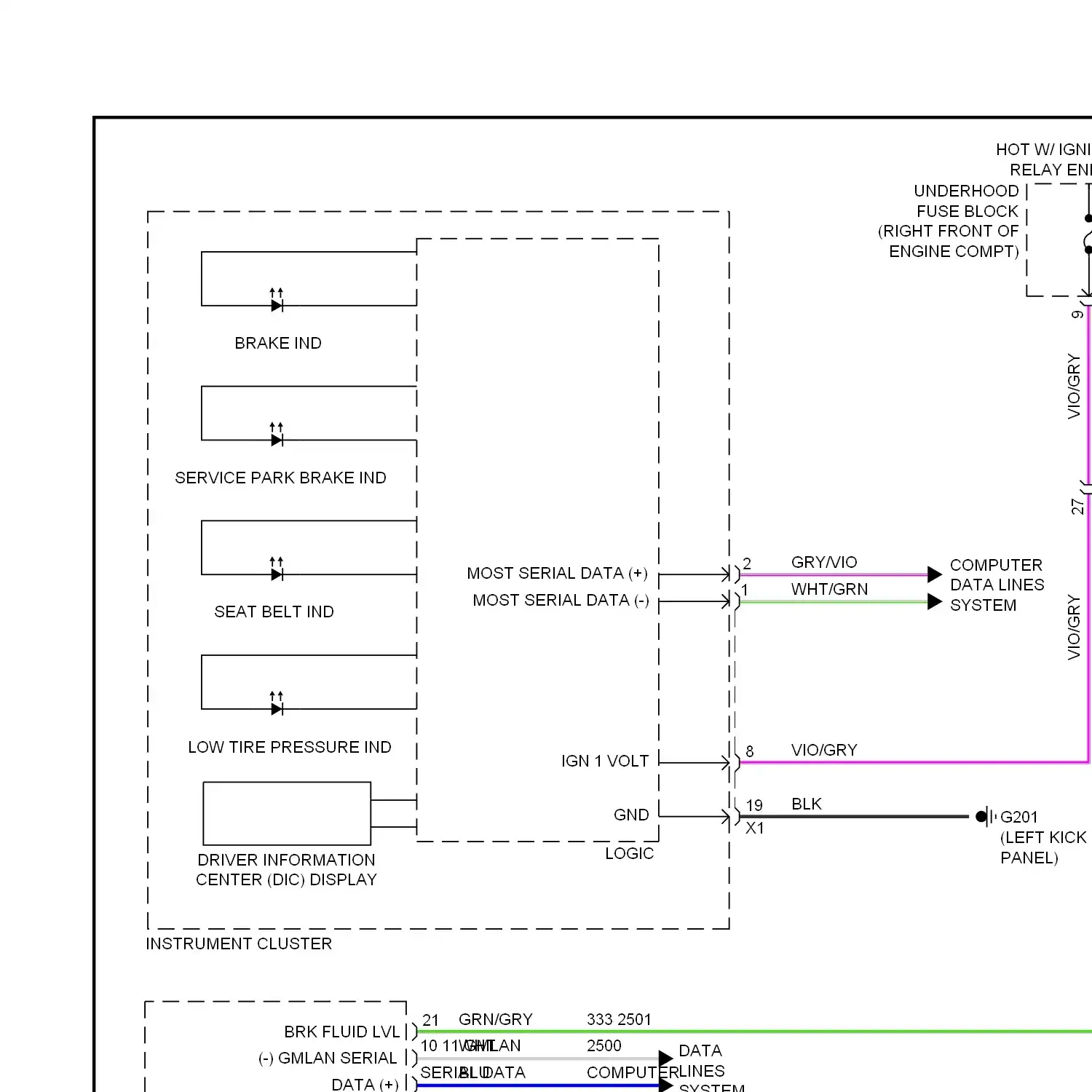Click the LED symbol above BRAKE IND
This screenshot has height=1092, width=1092.
(x=277, y=301)
